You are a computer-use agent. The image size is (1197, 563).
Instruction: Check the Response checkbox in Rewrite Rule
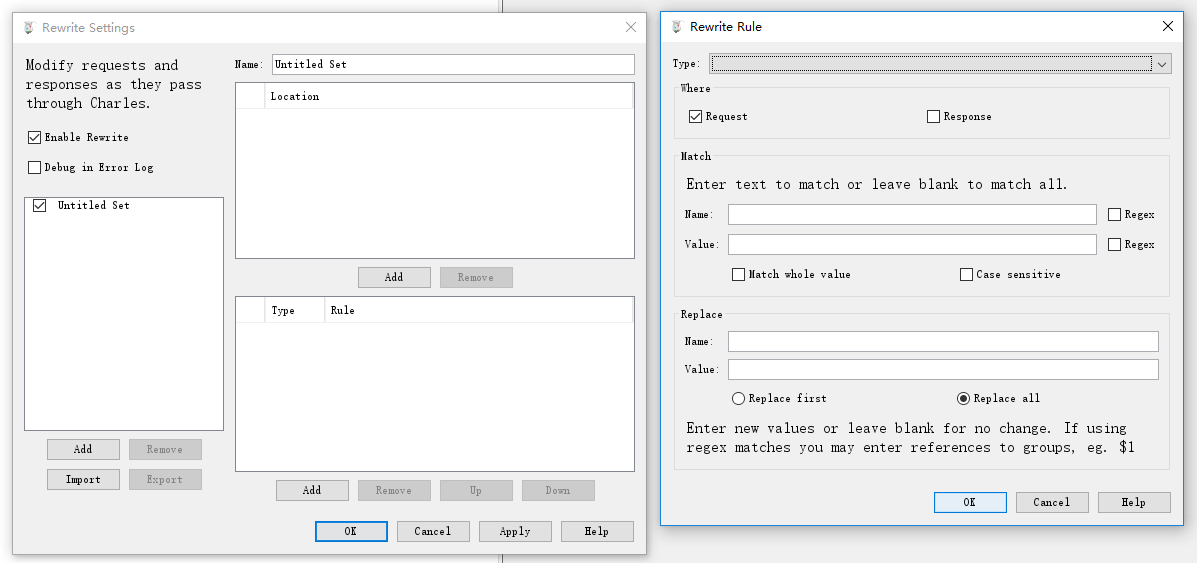(933, 117)
